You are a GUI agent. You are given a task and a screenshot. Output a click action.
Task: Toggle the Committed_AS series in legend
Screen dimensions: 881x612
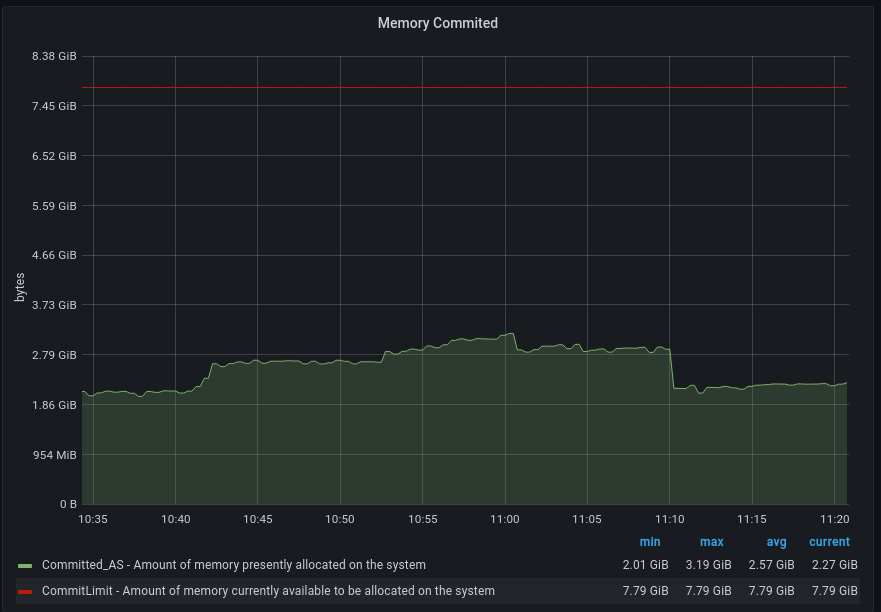point(234,565)
